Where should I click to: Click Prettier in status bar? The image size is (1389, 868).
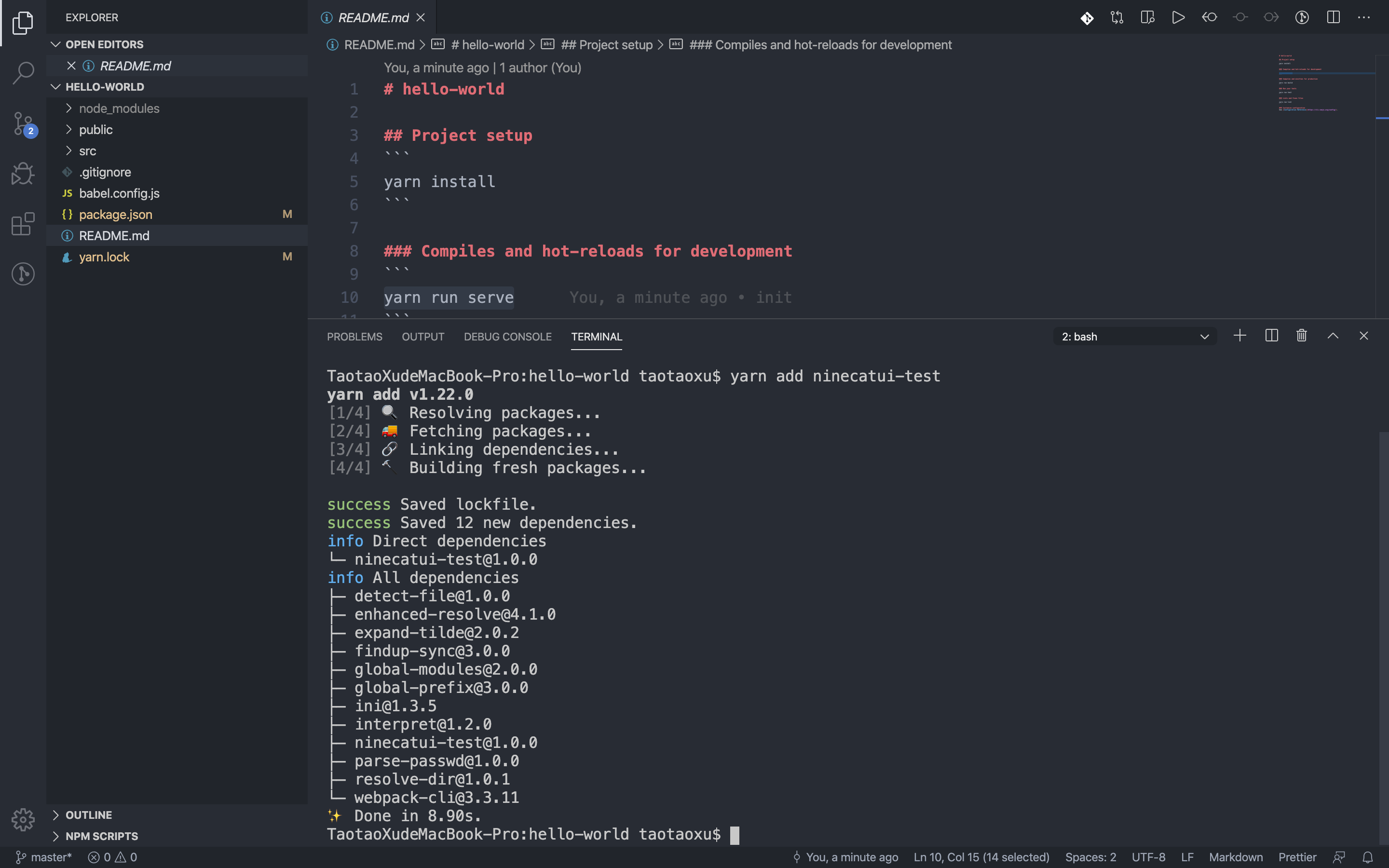coord(1297,857)
